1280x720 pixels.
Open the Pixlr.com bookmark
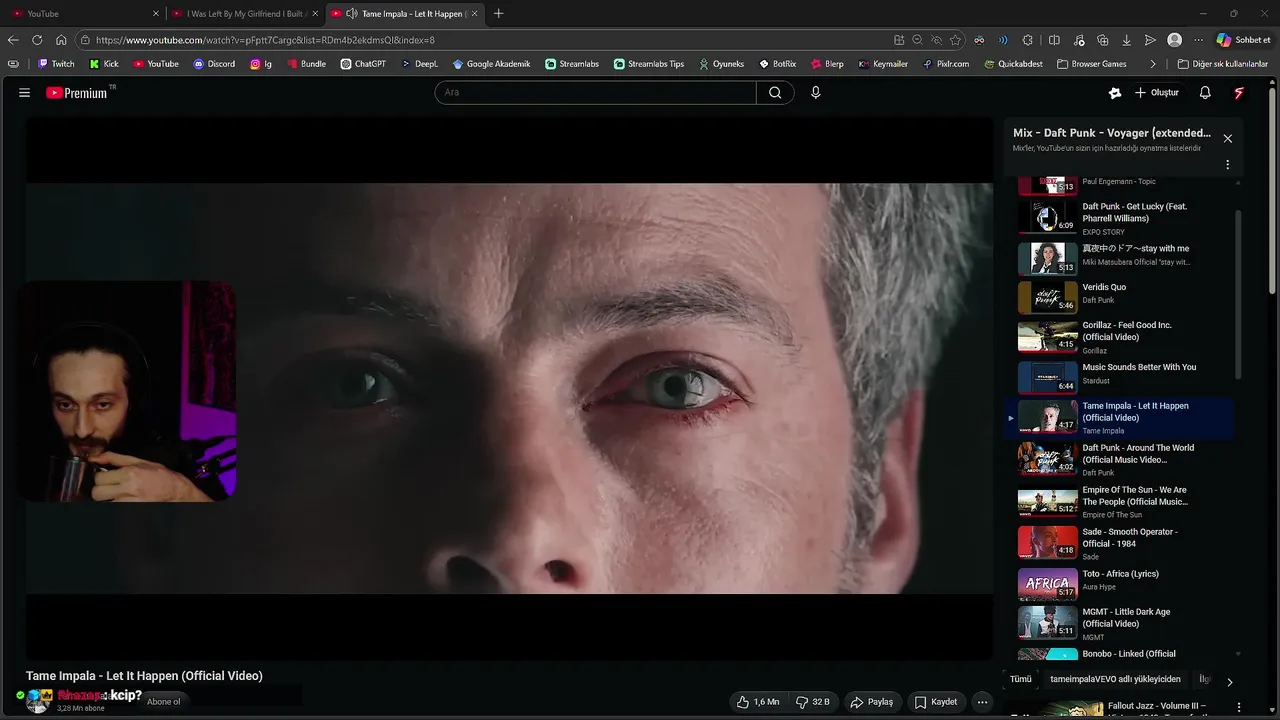946,64
